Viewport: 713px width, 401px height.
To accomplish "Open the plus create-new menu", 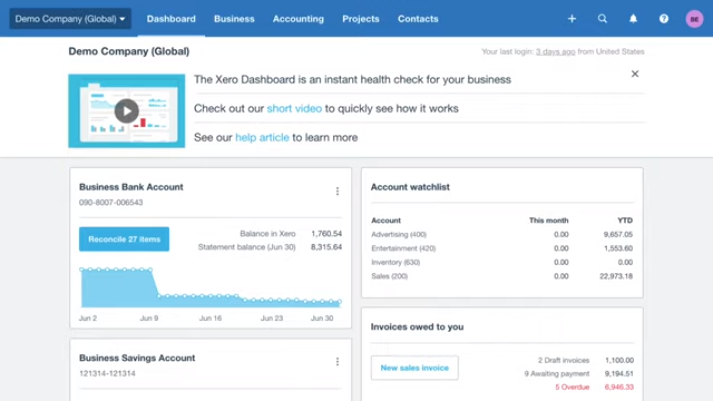I will pyautogui.click(x=572, y=19).
